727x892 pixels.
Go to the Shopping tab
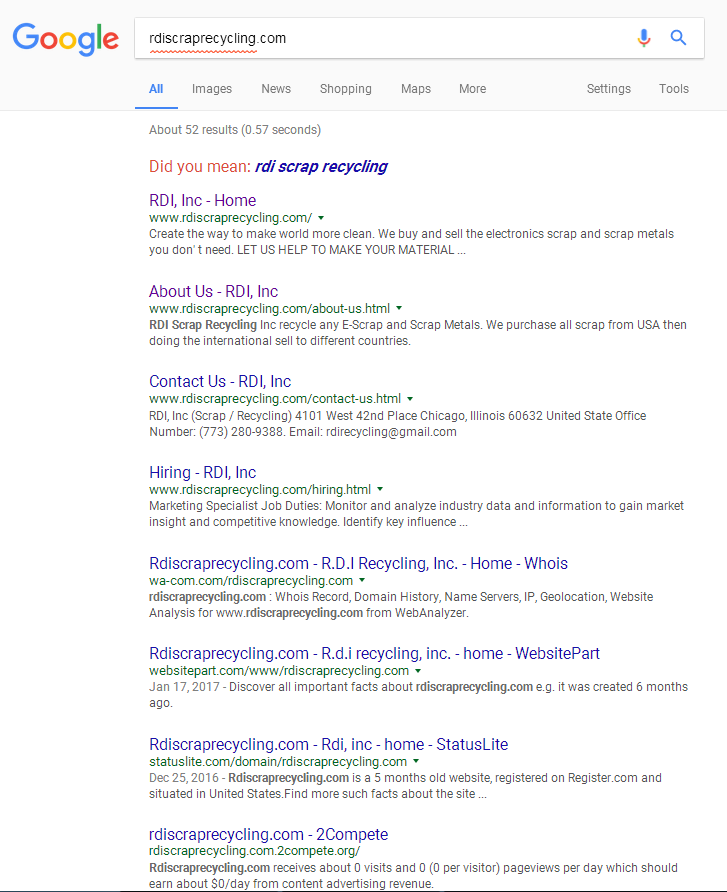[x=345, y=89]
